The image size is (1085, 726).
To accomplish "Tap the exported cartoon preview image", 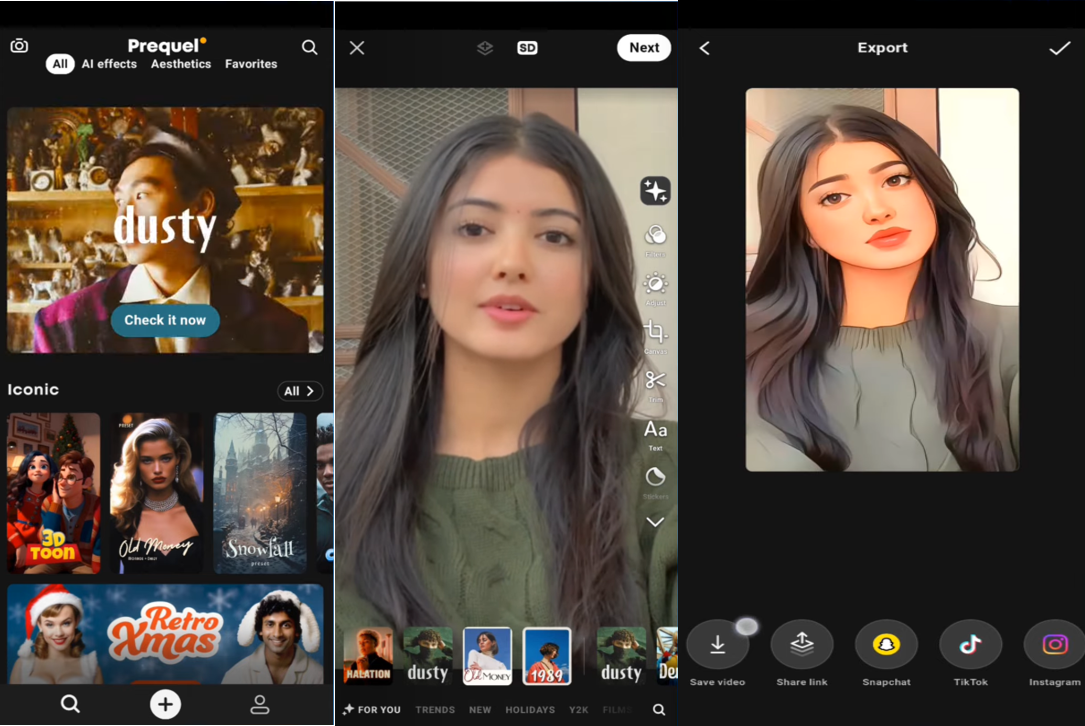I will pyautogui.click(x=882, y=280).
